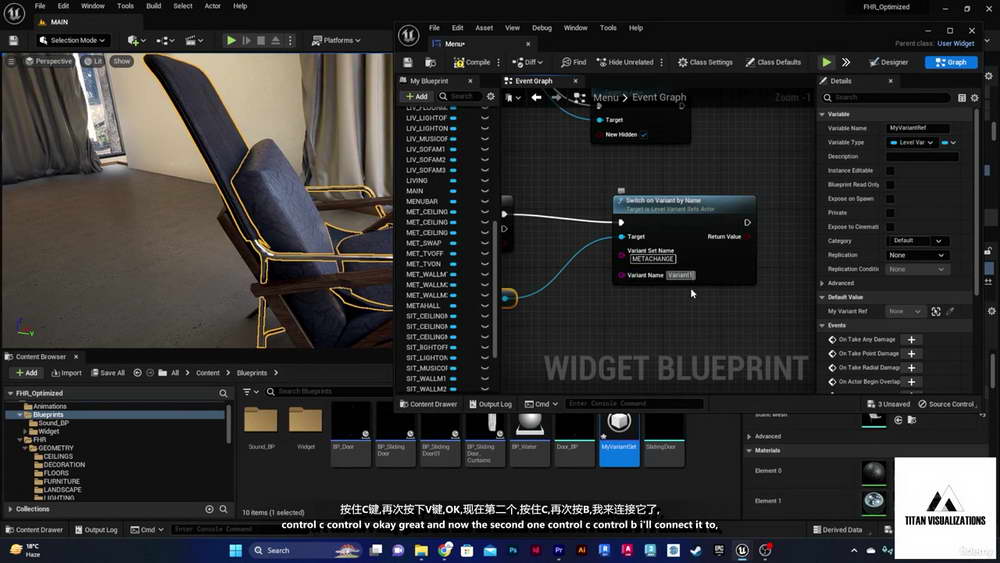Add new item in My Blueprint

[416, 96]
